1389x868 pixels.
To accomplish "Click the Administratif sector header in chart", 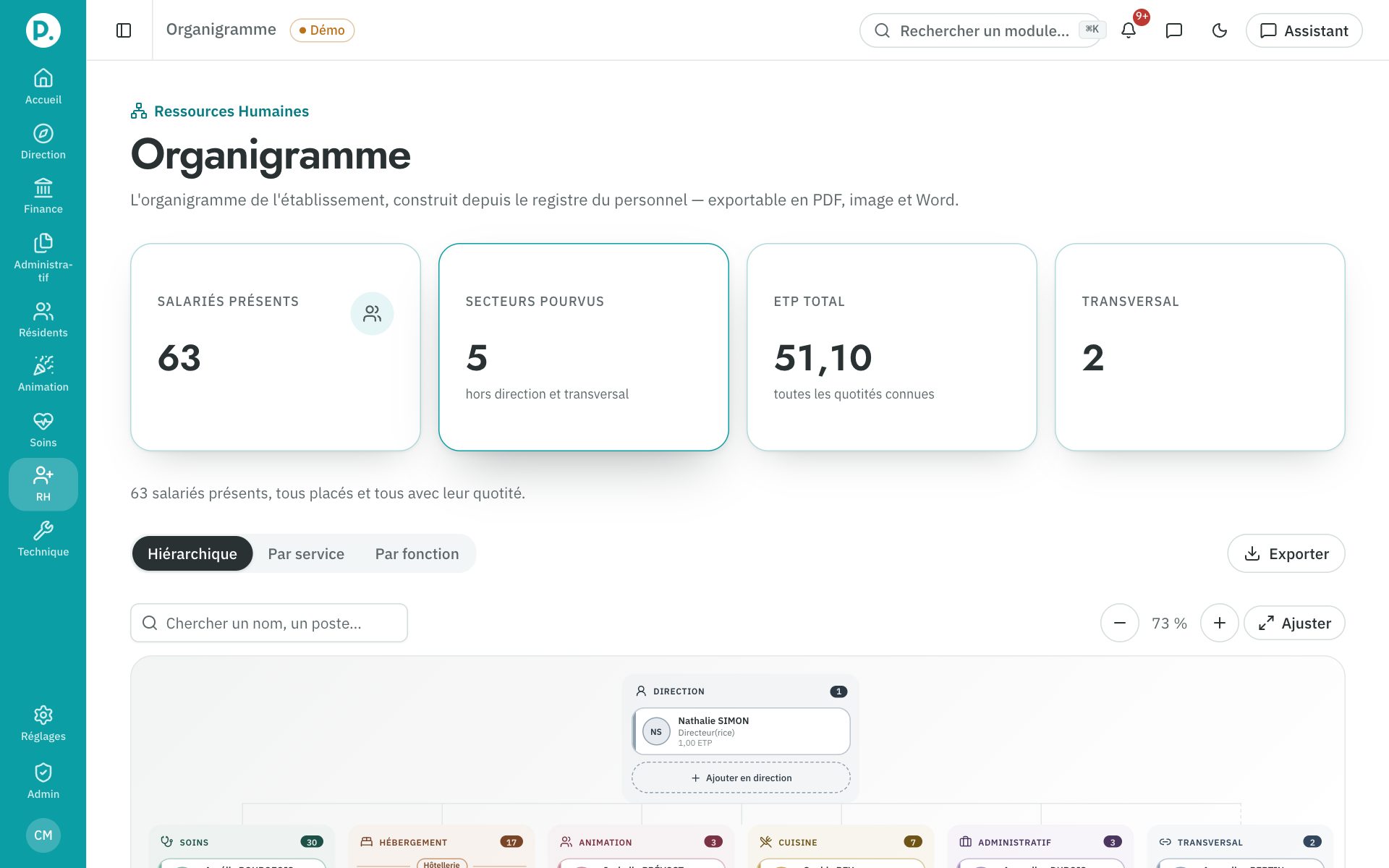I will 1040,842.
